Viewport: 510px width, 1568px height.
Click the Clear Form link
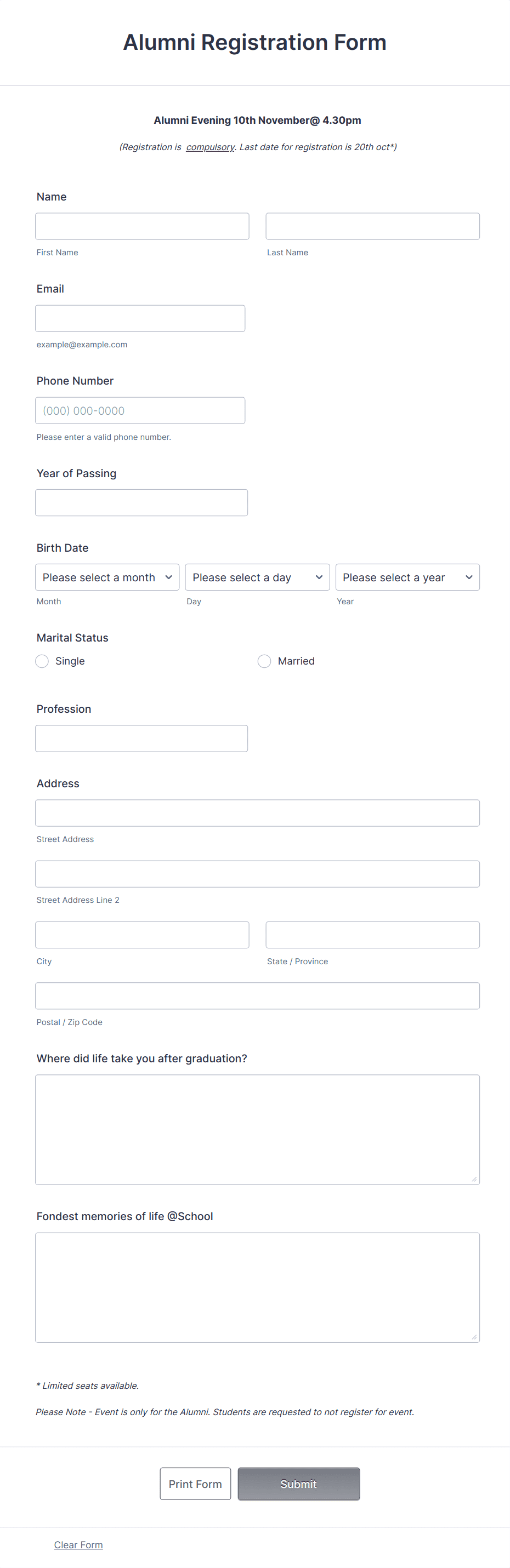tap(78, 1544)
